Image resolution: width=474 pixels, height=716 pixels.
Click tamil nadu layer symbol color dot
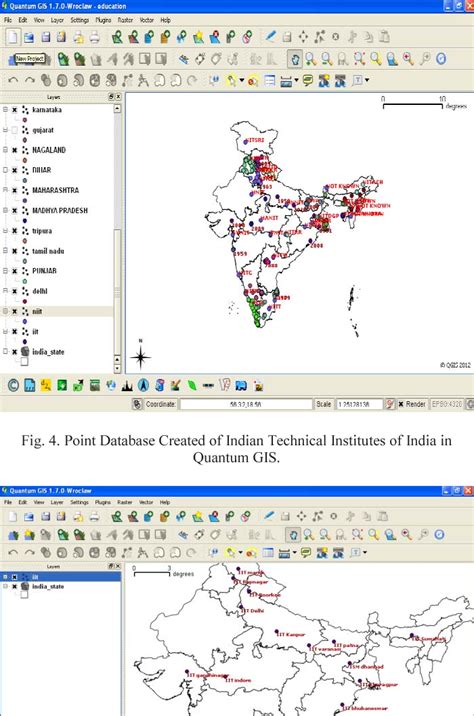click(x=25, y=261)
